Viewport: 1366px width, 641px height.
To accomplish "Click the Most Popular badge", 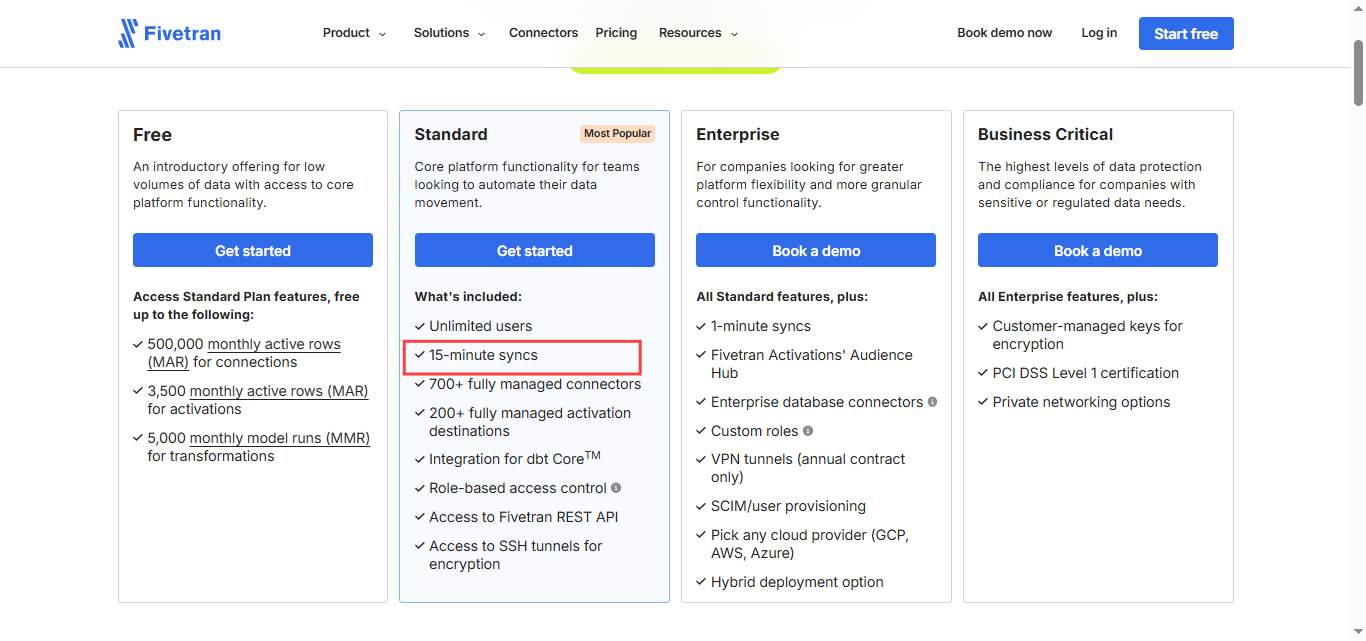I will [617, 133].
